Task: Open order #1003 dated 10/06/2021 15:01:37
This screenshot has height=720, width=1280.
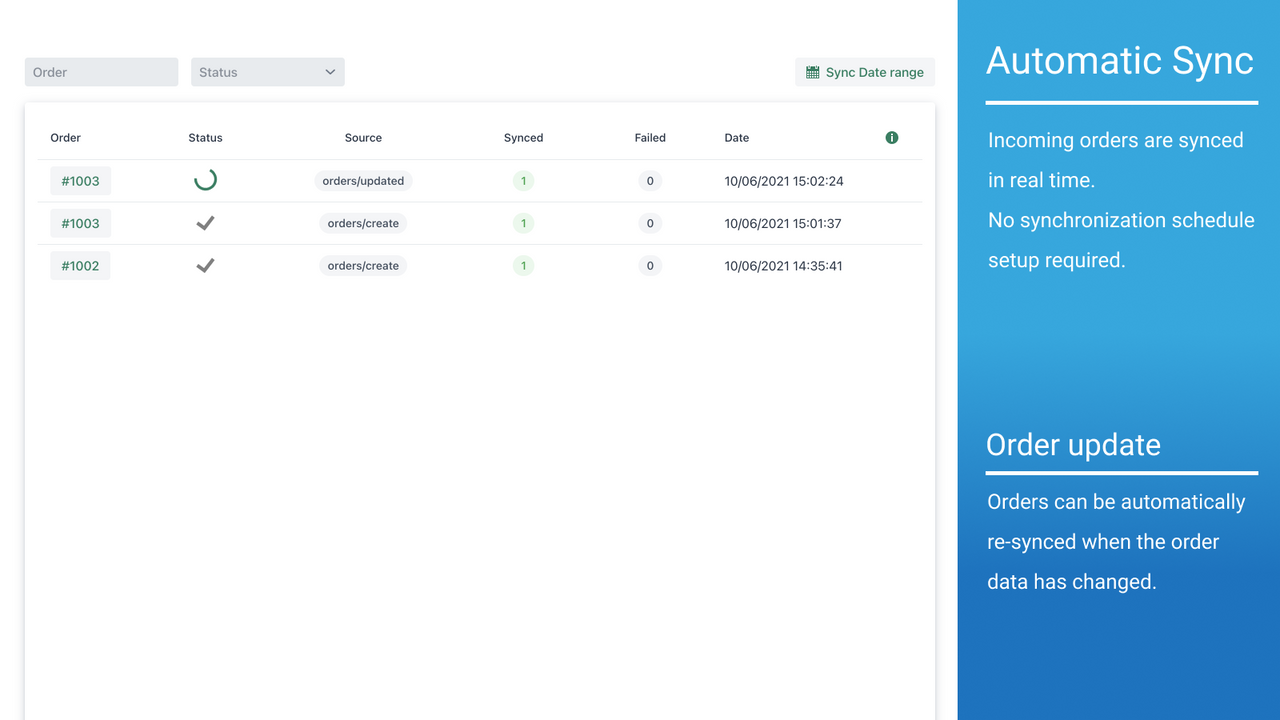Action: point(80,223)
